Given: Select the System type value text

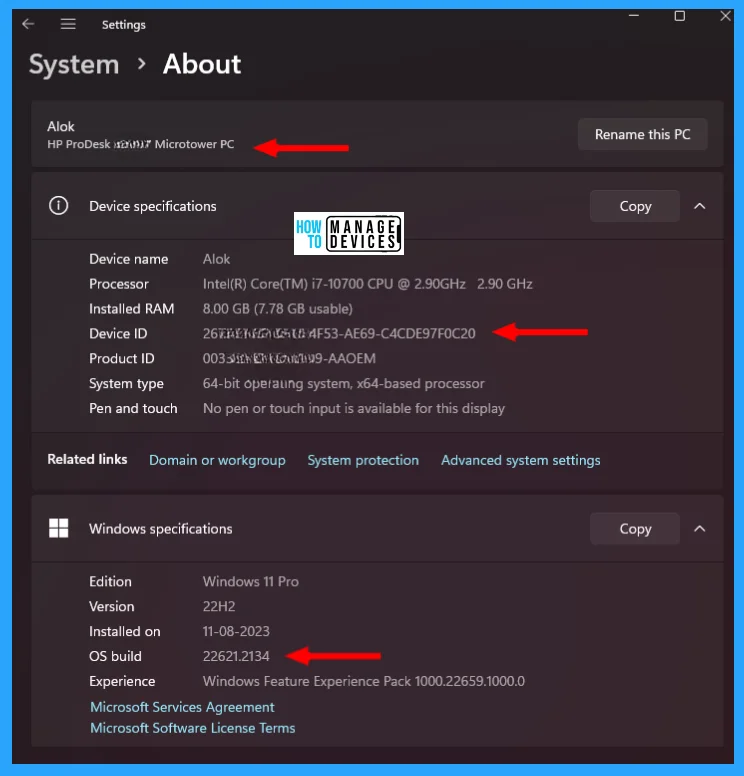Looking at the screenshot, I should [x=344, y=384].
